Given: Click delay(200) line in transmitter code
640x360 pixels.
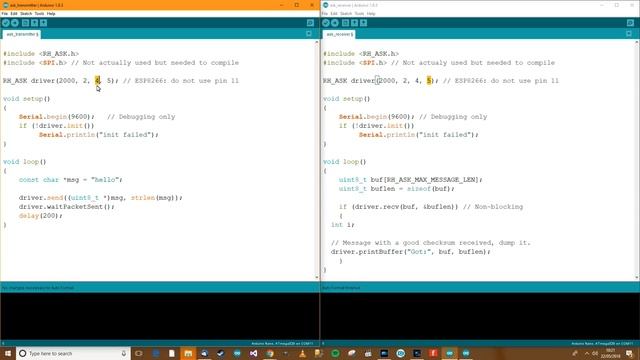Looking at the screenshot, I should [40, 216].
